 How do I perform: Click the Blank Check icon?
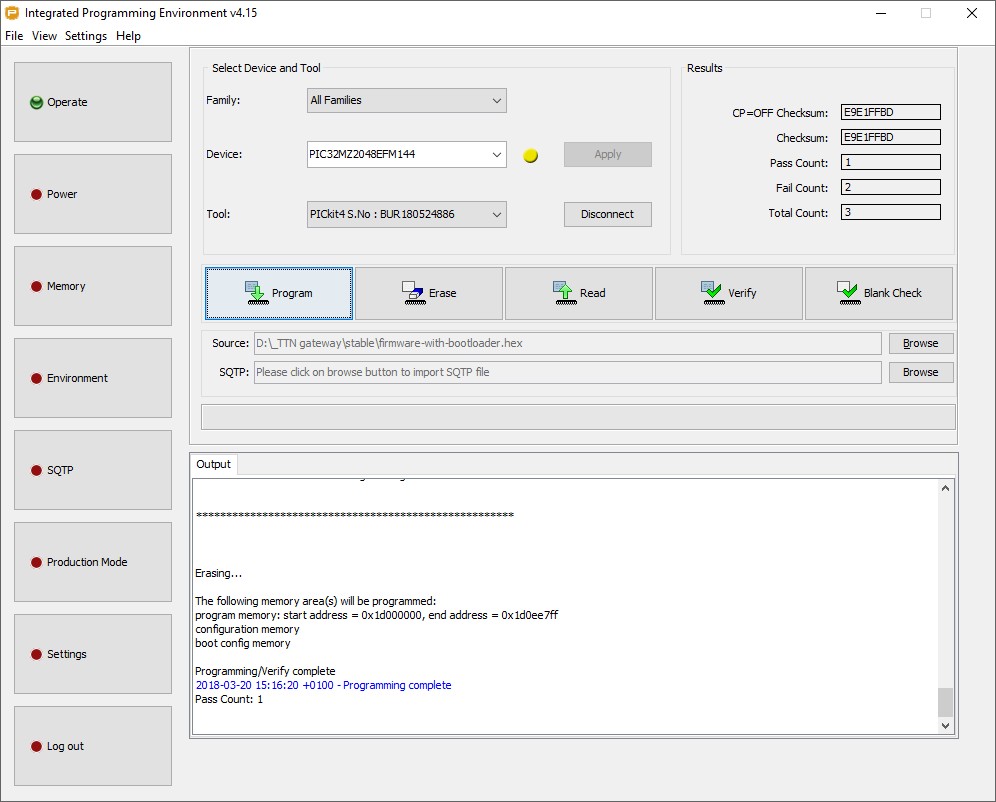pyautogui.click(x=849, y=293)
